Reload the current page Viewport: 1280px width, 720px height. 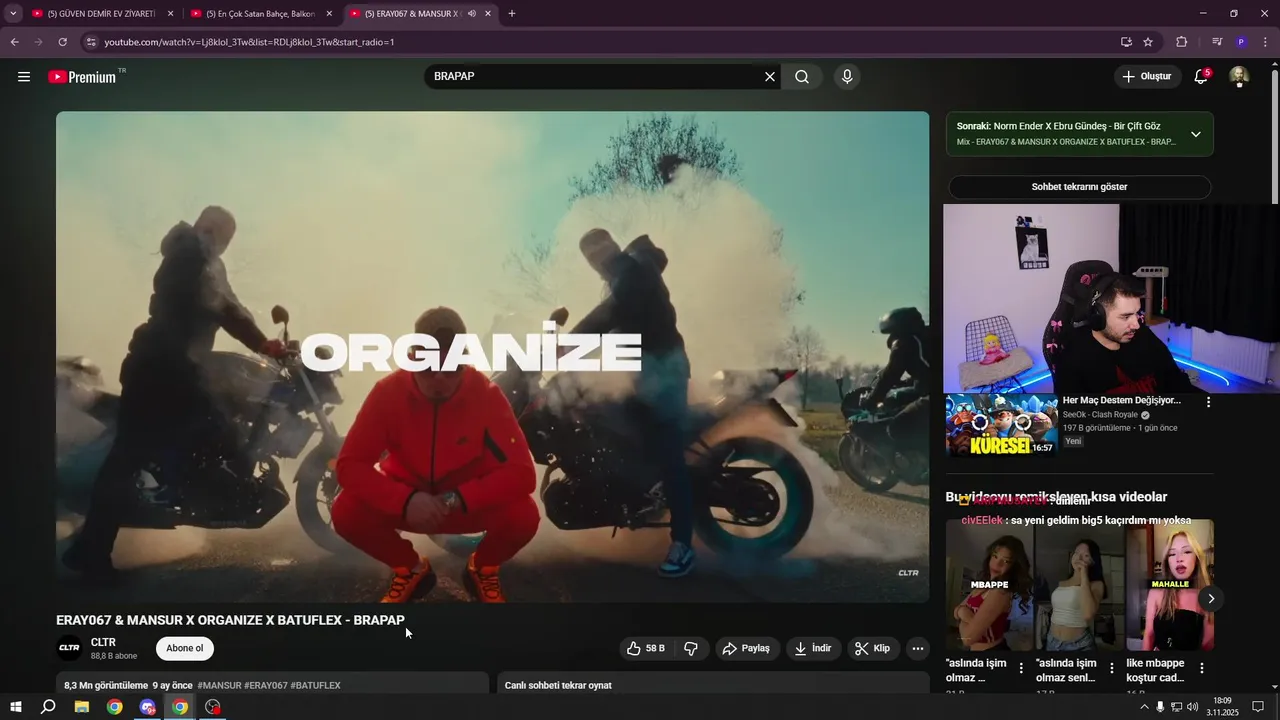(x=63, y=42)
